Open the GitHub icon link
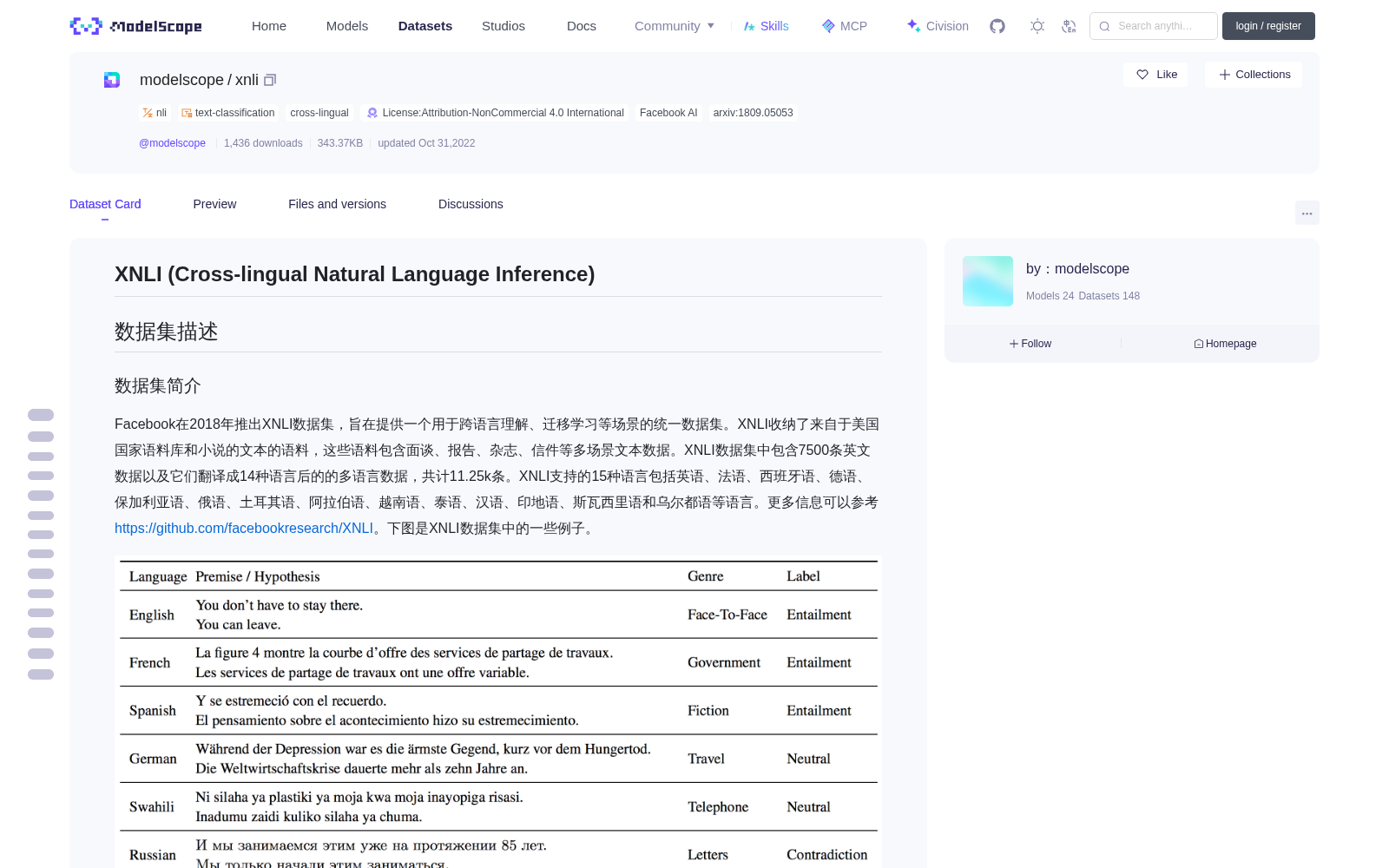The image size is (1389, 868). pyautogui.click(x=997, y=26)
